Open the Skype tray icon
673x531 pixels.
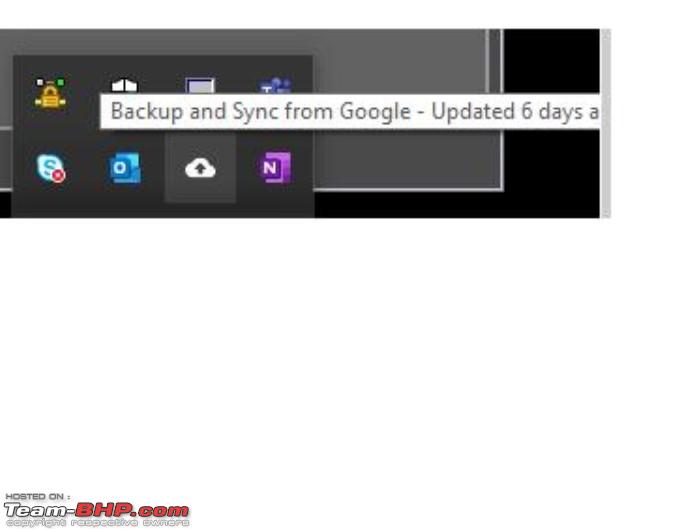(50, 168)
